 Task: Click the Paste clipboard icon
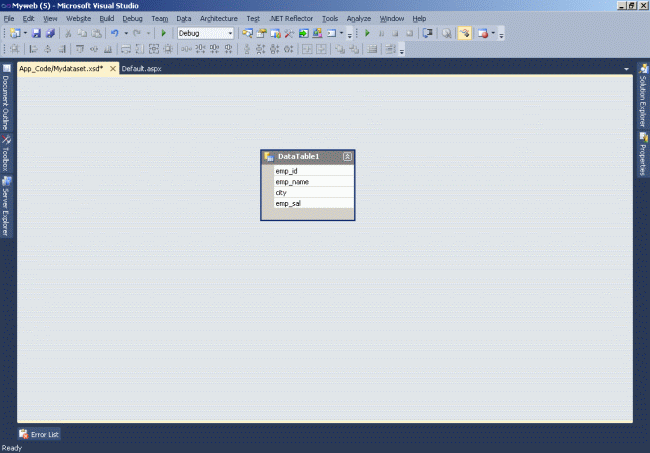[x=96, y=33]
